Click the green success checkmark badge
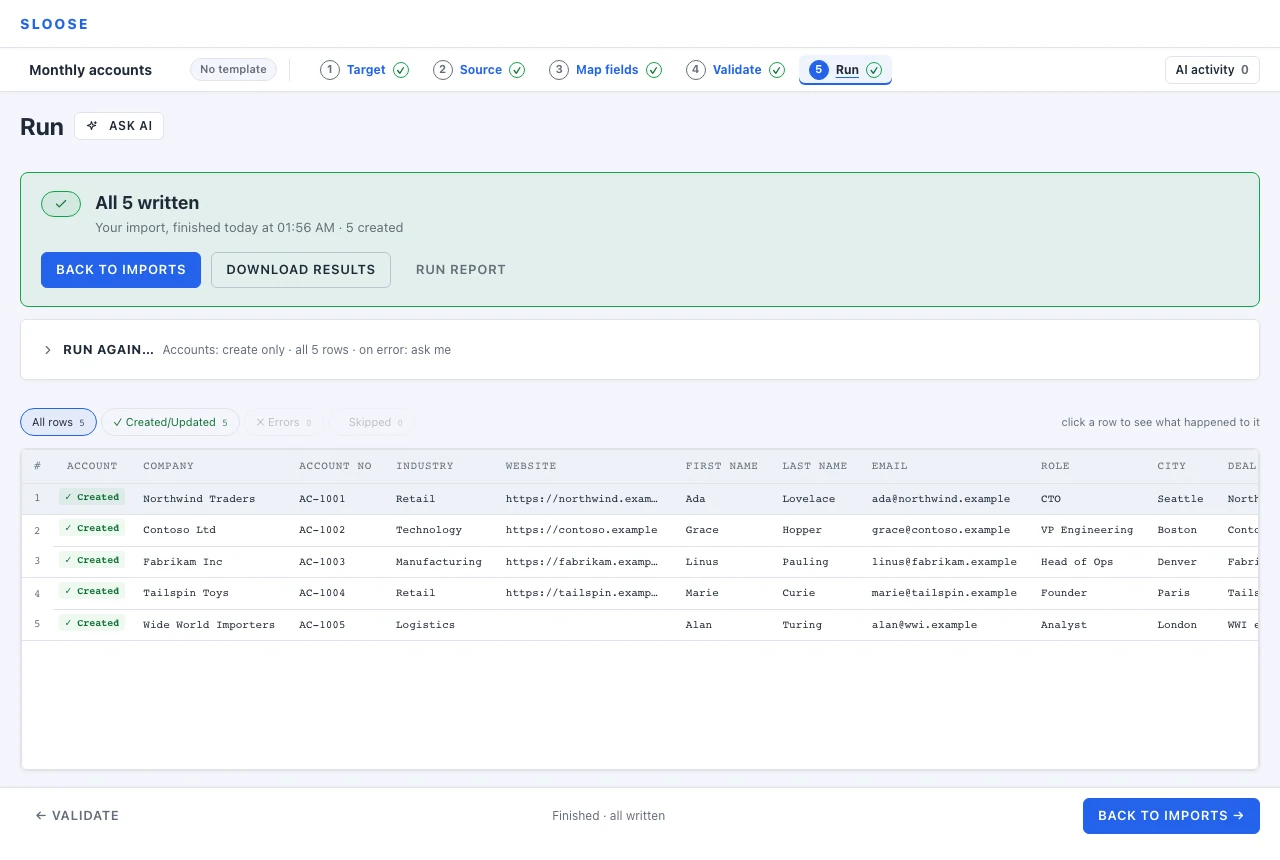The image size is (1280, 860). [61, 203]
